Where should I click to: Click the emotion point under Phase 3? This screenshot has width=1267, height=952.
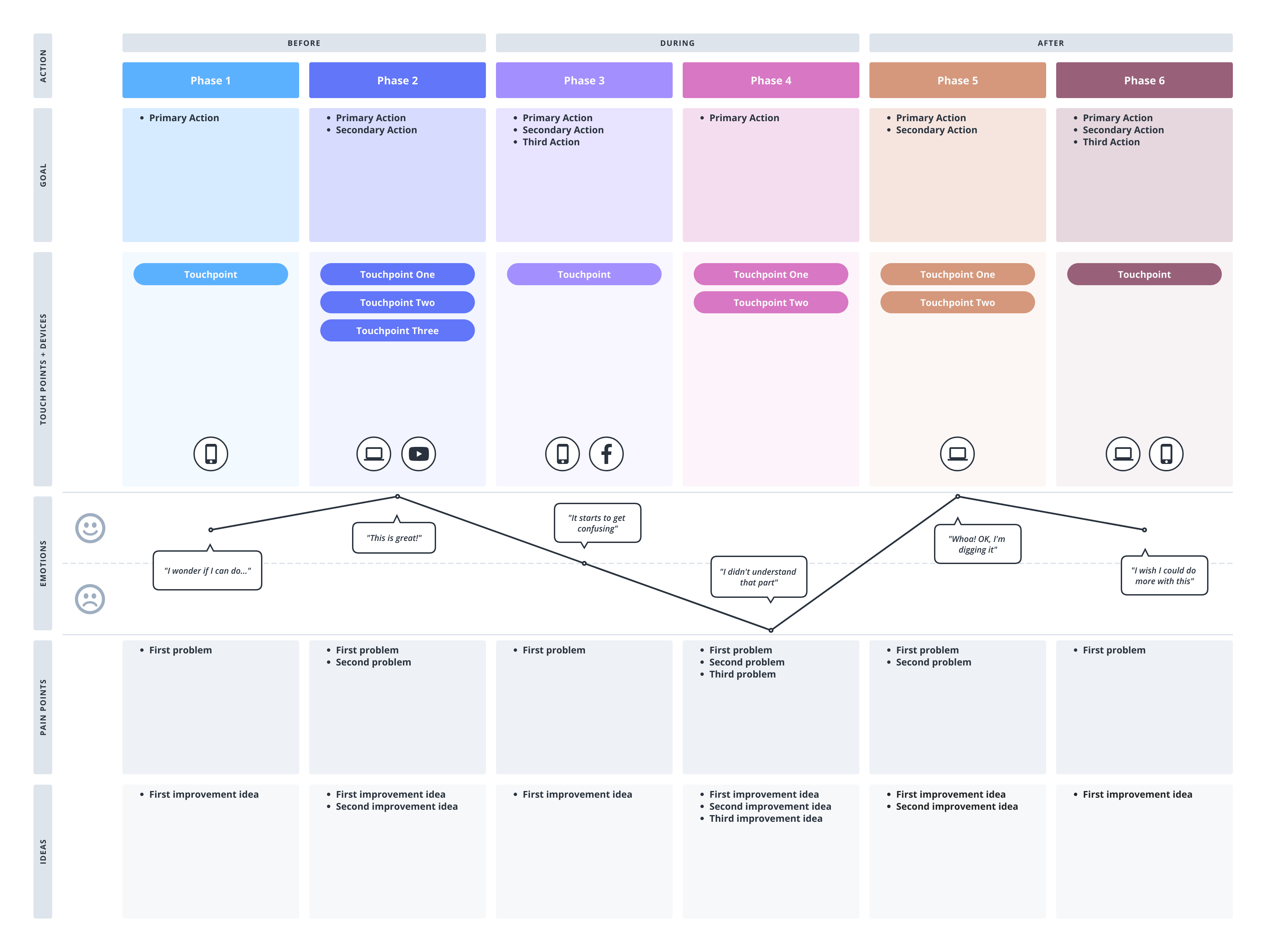tap(584, 564)
